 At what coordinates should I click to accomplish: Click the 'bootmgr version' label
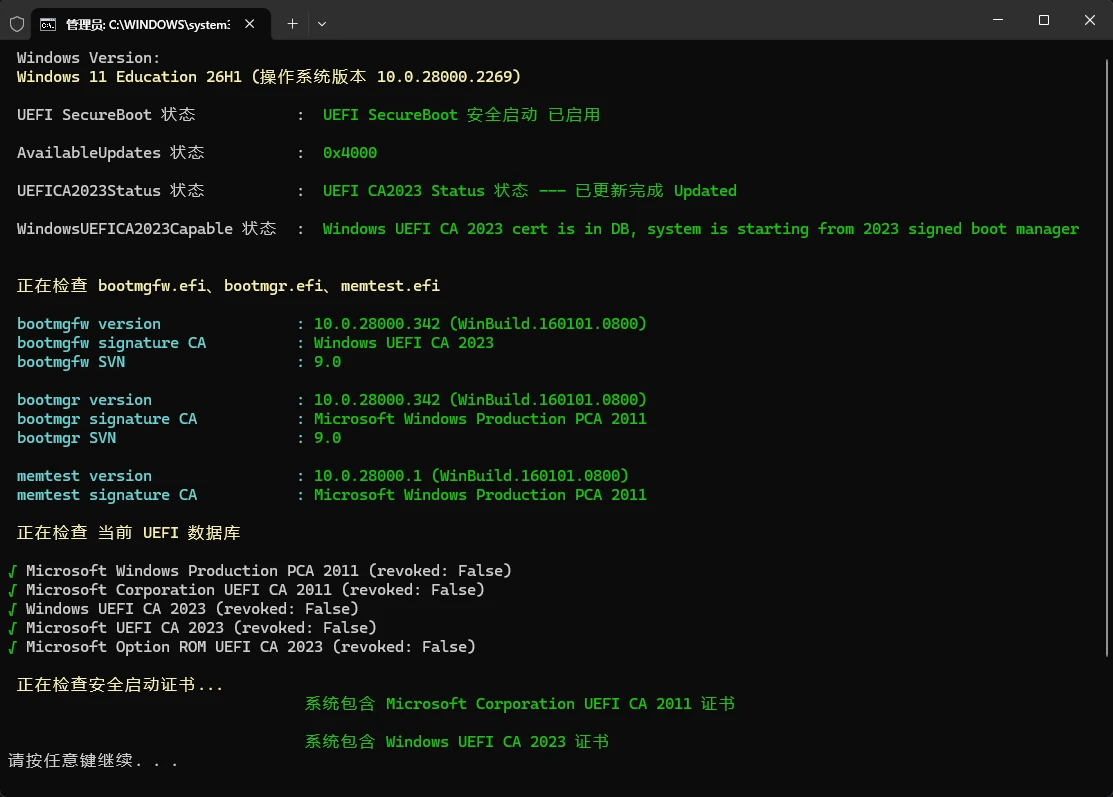coord(84,400)
